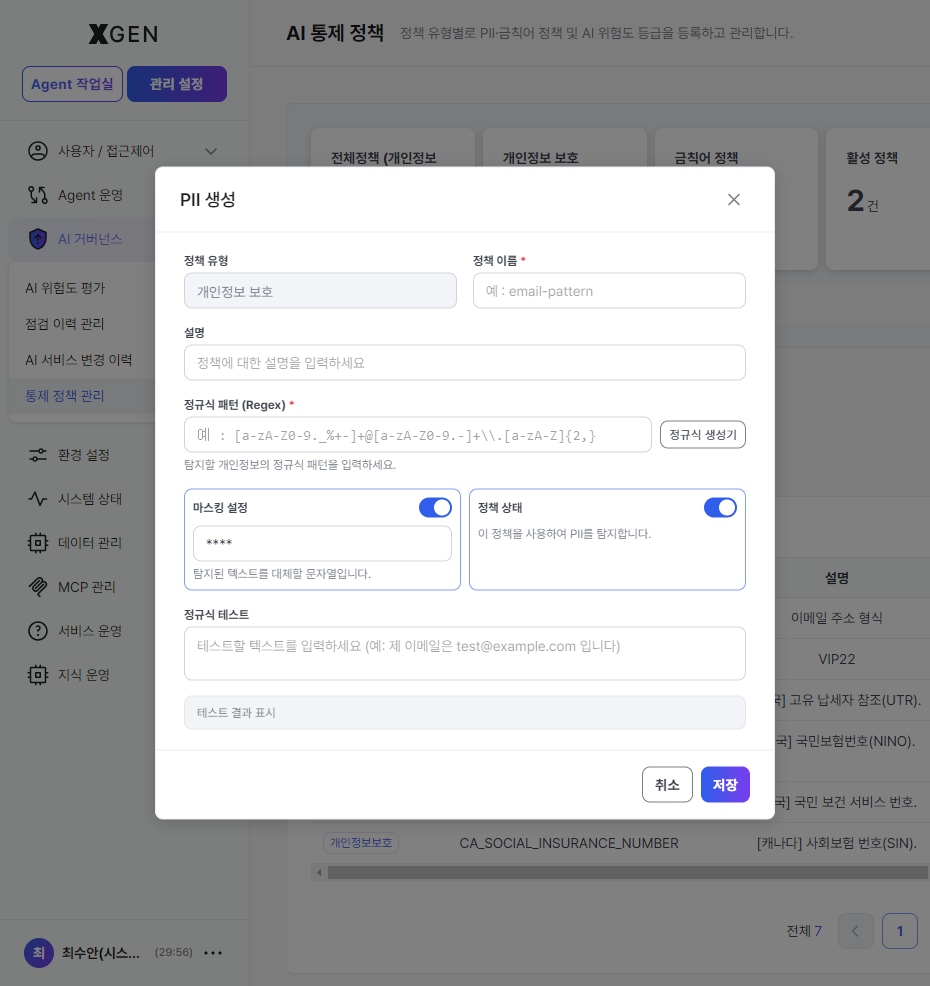
Task: Click 이메일 주소 형식 description cell
Action: pos(836,618)
